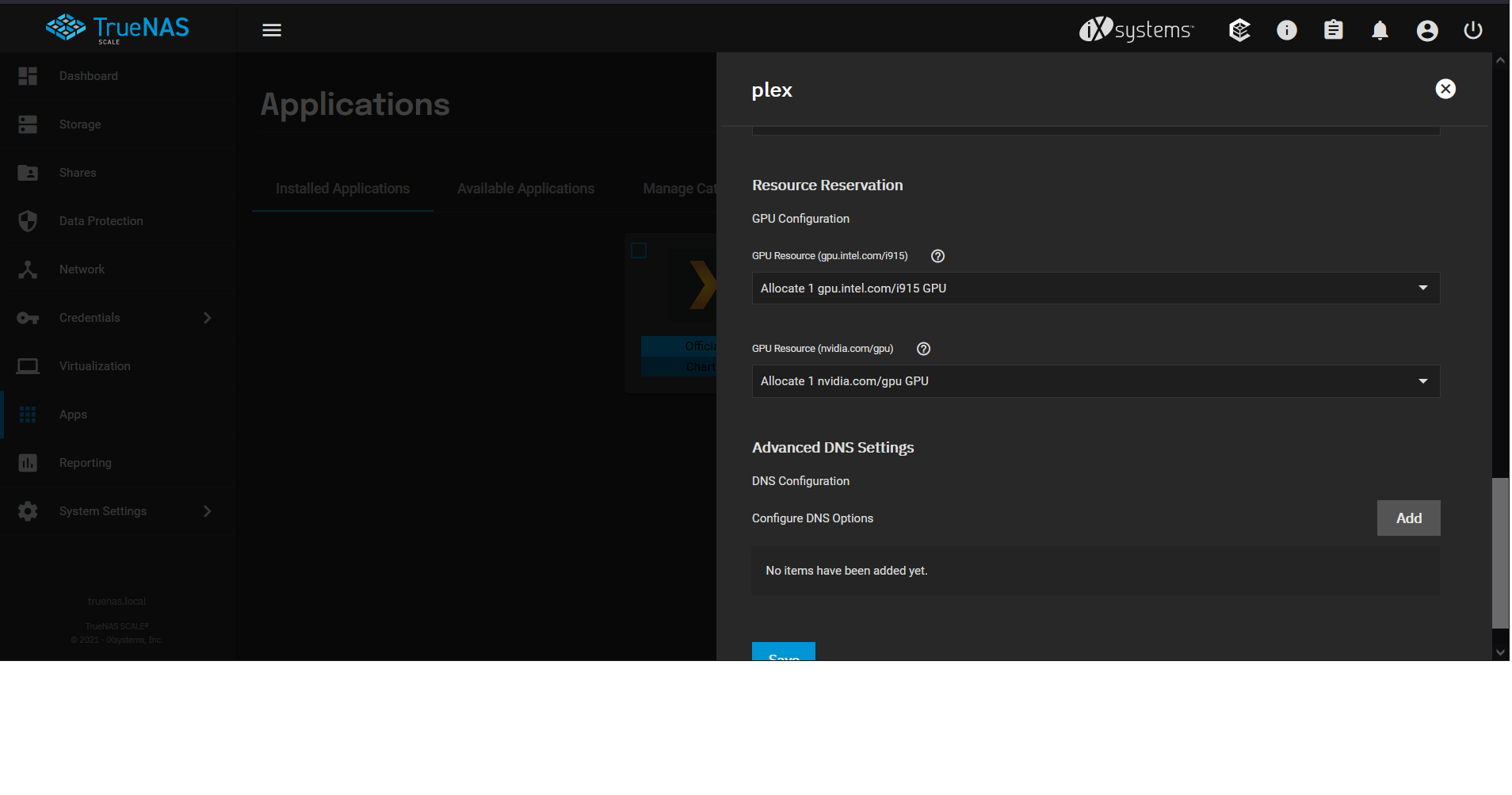The image size is (1512, 795).
Task: Add a DNS option
Action: (x=1408, y=518)
